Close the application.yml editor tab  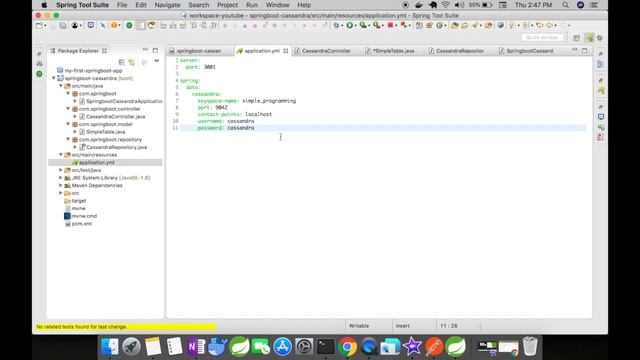tap(286, 51)
